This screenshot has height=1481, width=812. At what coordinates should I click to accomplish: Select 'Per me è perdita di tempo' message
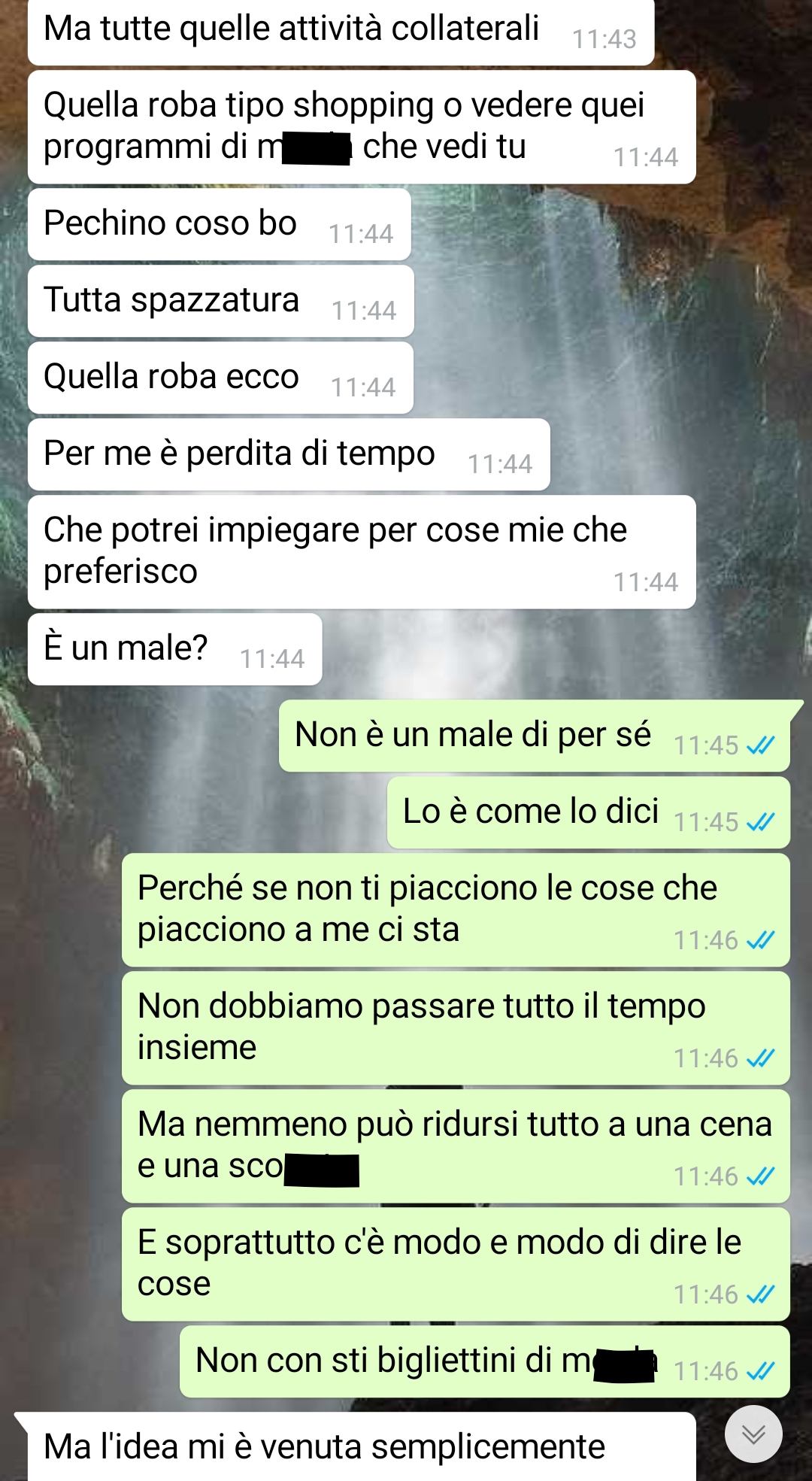289,454
